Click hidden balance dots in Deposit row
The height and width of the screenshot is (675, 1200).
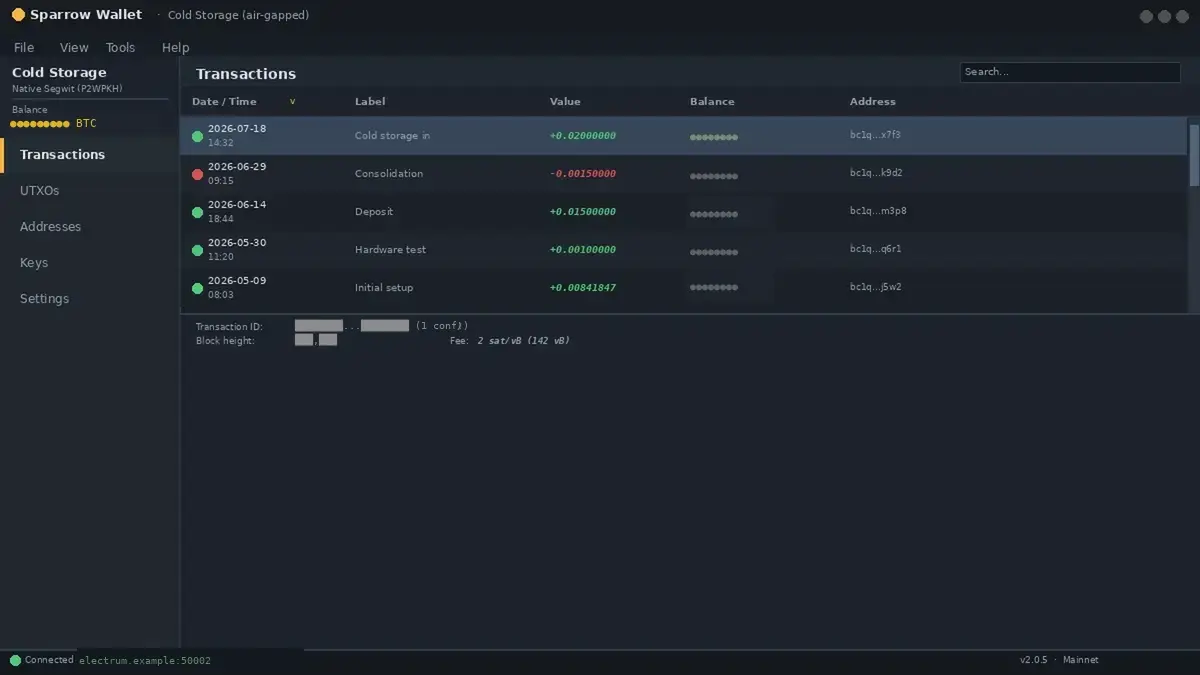tap(714, 214)
